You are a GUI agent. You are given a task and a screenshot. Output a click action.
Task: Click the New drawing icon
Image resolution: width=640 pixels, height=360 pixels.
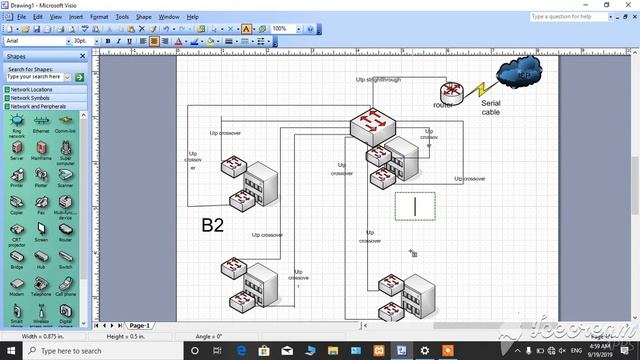9,29
